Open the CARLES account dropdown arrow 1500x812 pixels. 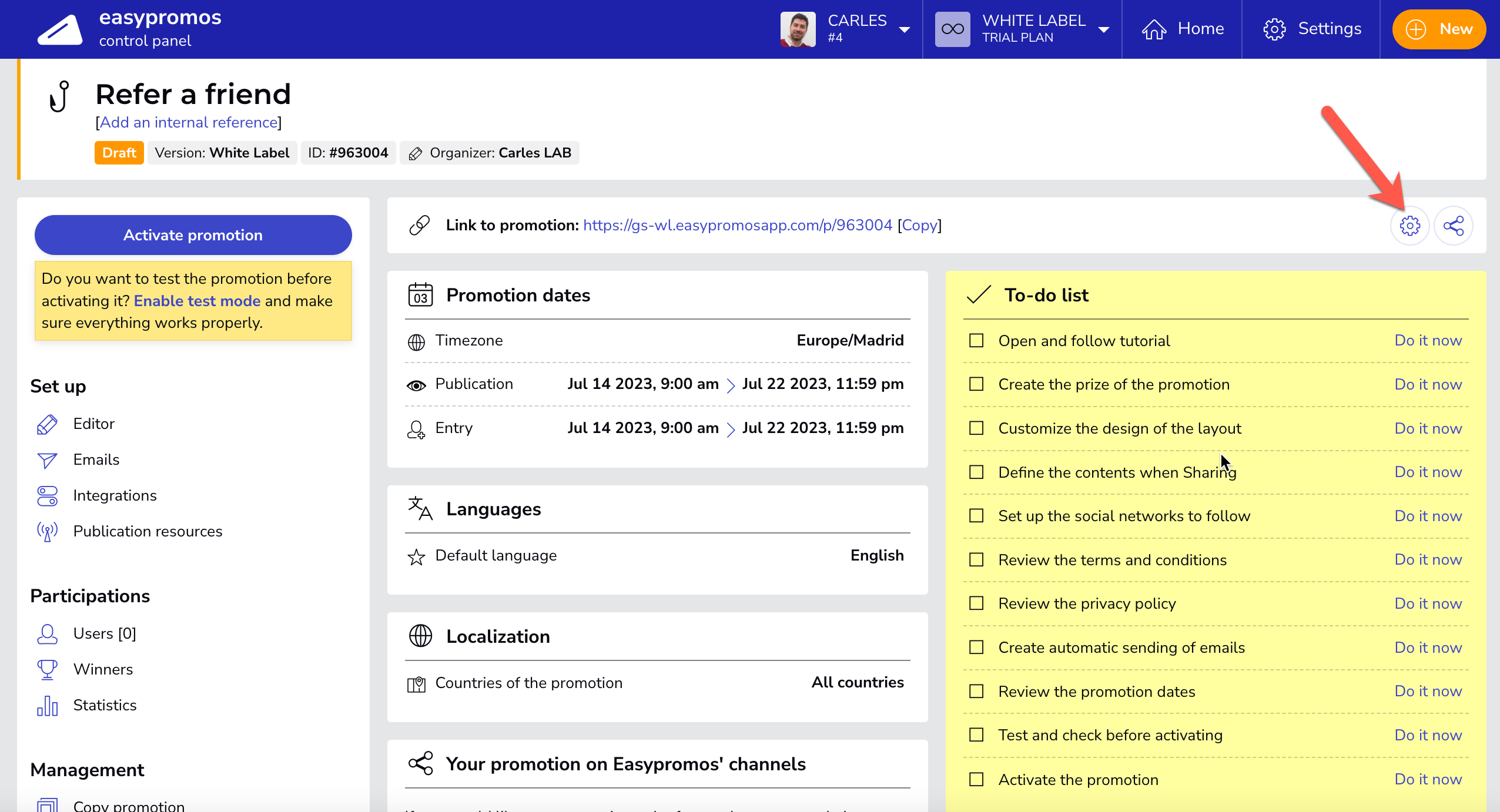pyautogui.click(x=905, y=30)
